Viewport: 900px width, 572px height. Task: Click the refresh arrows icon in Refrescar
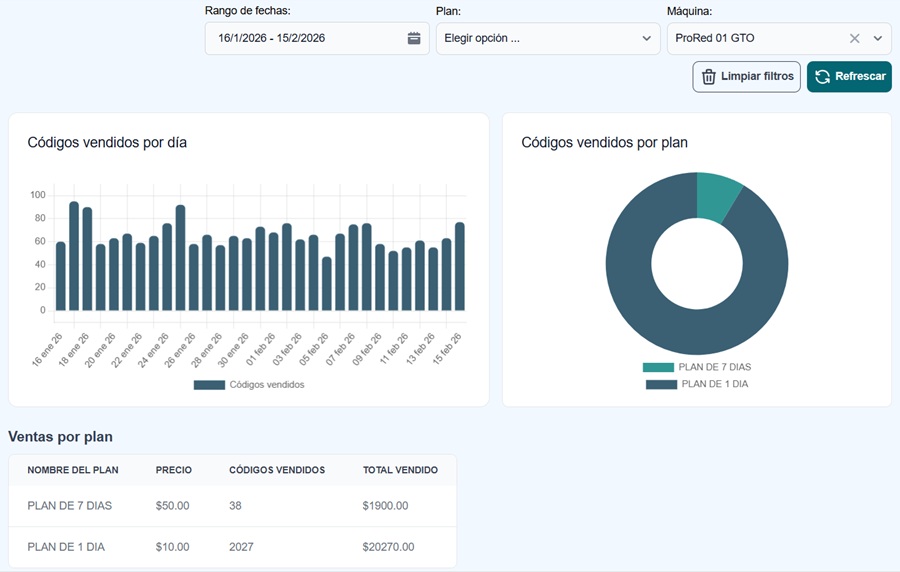point(823,77)
